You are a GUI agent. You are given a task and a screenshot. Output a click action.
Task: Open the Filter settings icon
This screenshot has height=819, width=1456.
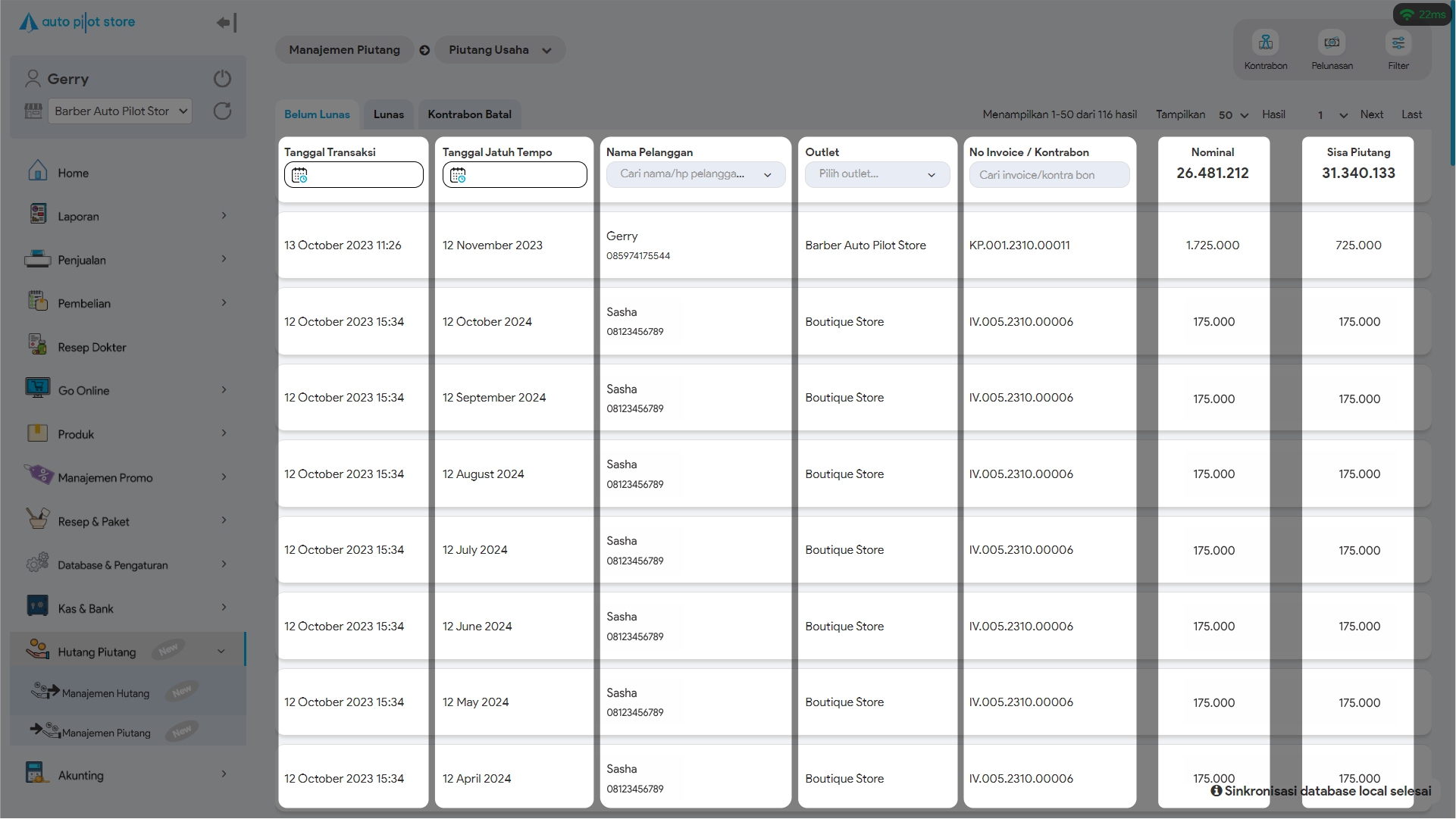1398,43
